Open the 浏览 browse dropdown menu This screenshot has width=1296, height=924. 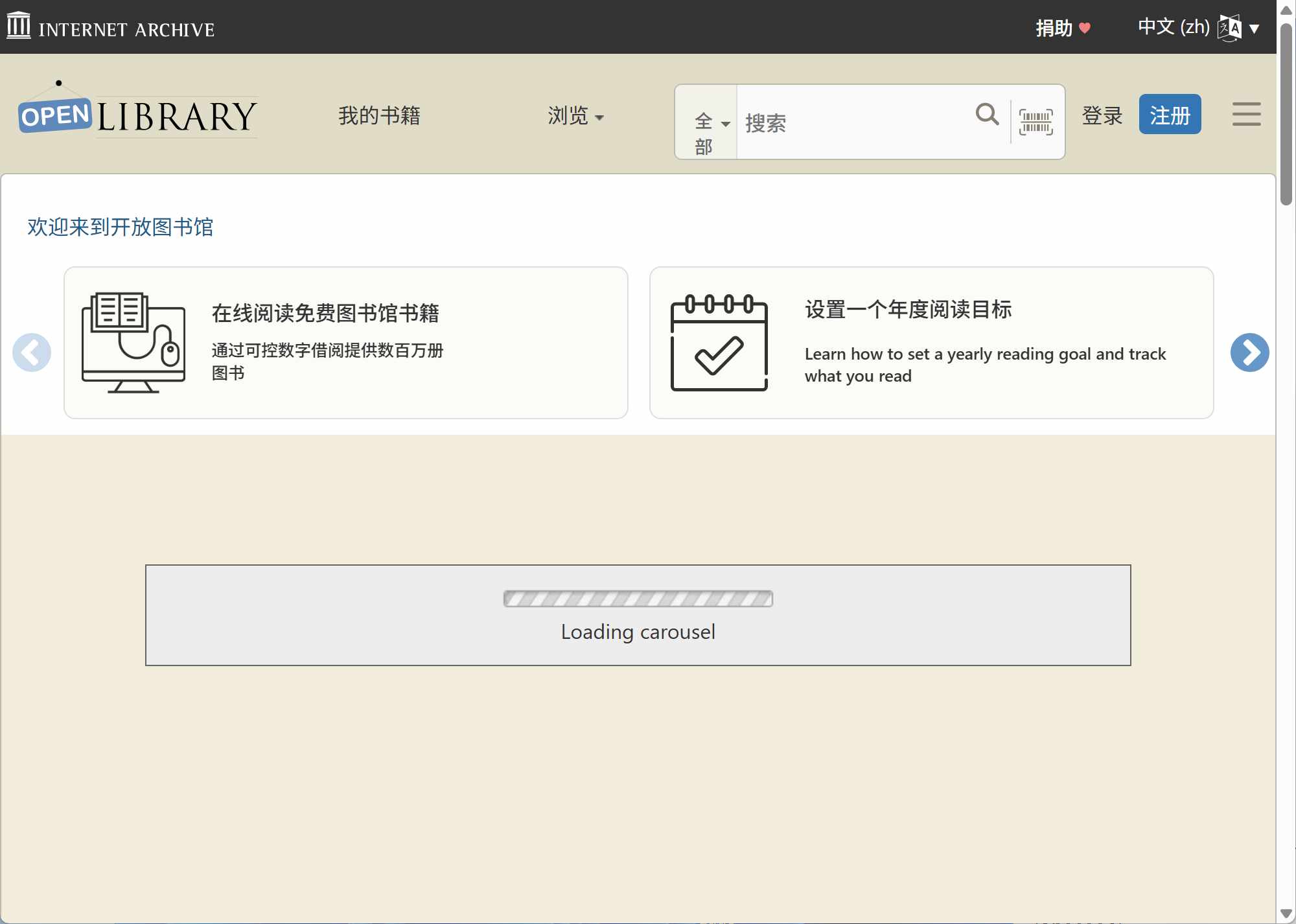coord(575,116)
